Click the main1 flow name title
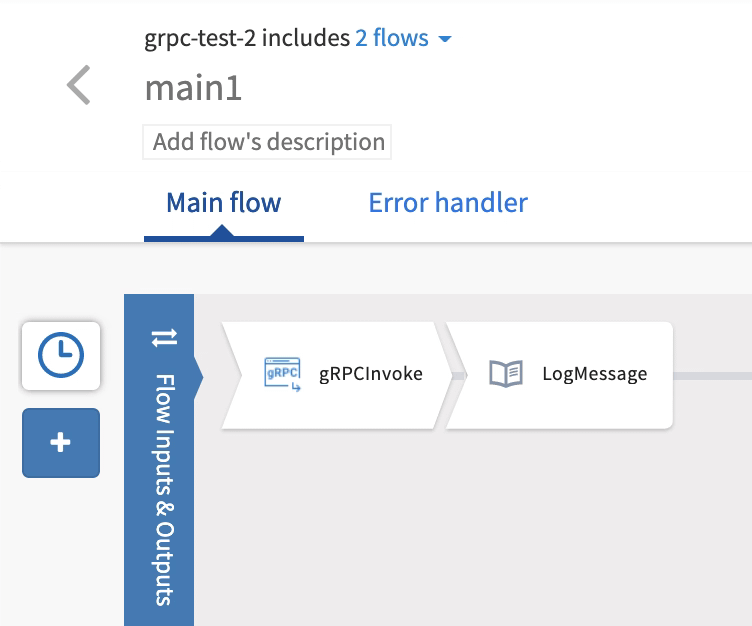This screenshot has height=626, width=752. coord(193,88)
